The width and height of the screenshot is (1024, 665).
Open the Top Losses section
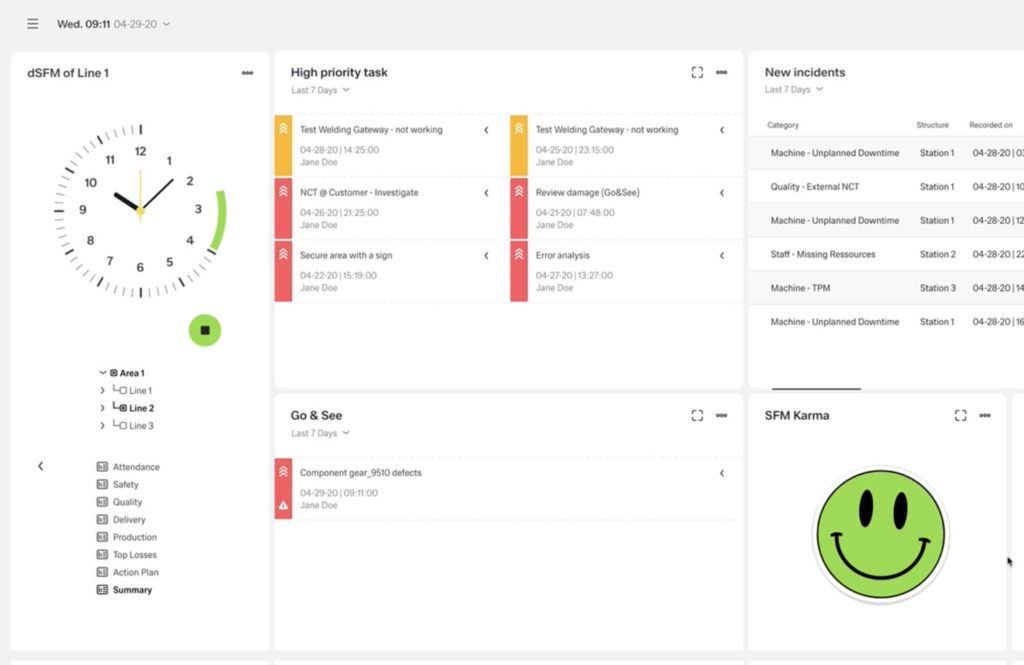coord(134,555)
